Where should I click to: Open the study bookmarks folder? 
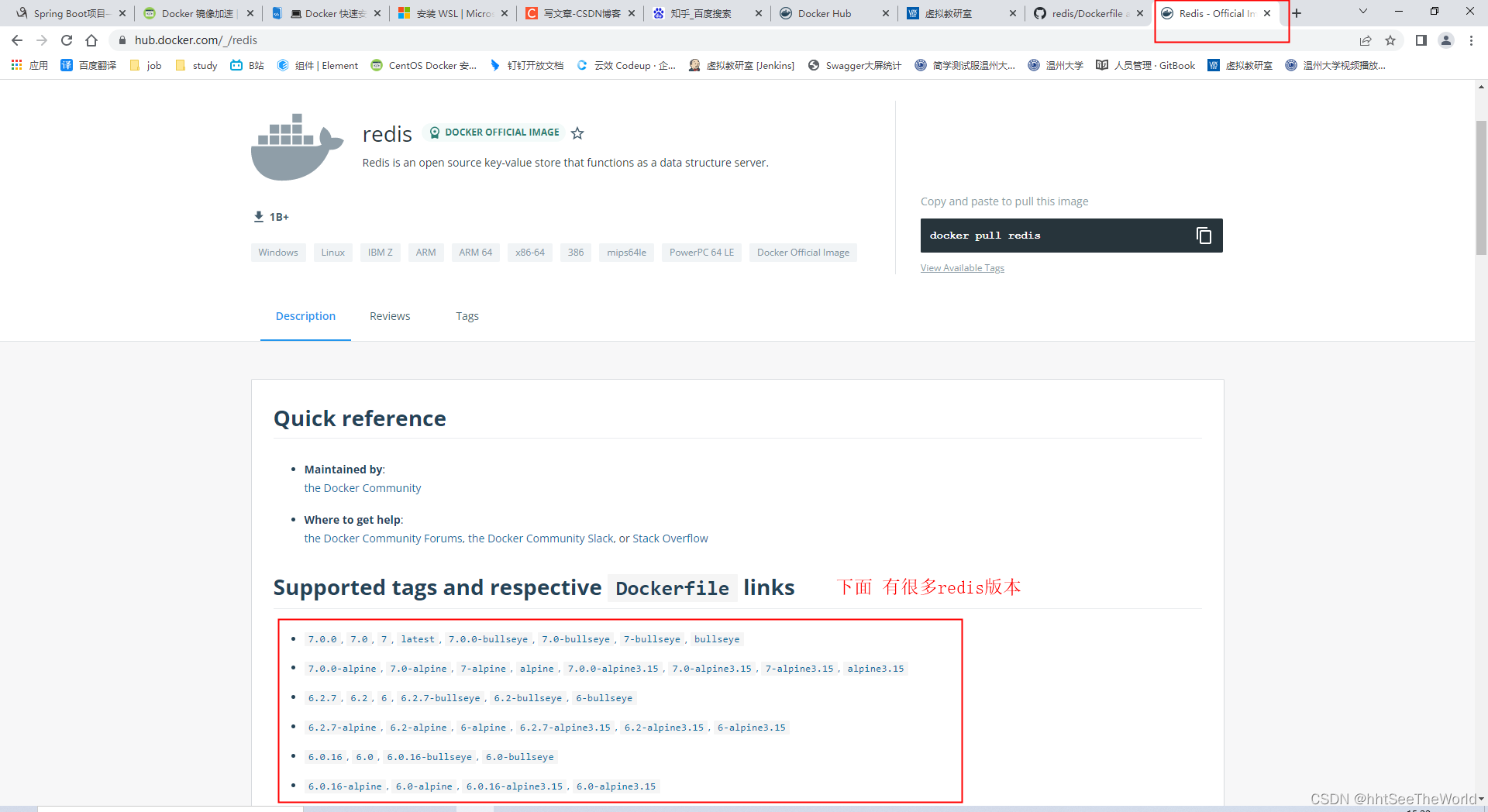196,66
